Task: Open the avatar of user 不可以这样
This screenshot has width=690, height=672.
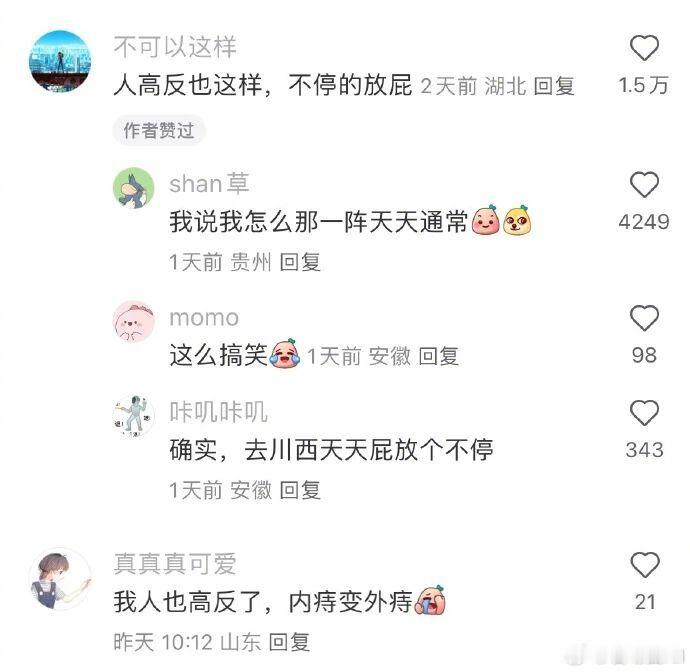Action: [60, 61]
